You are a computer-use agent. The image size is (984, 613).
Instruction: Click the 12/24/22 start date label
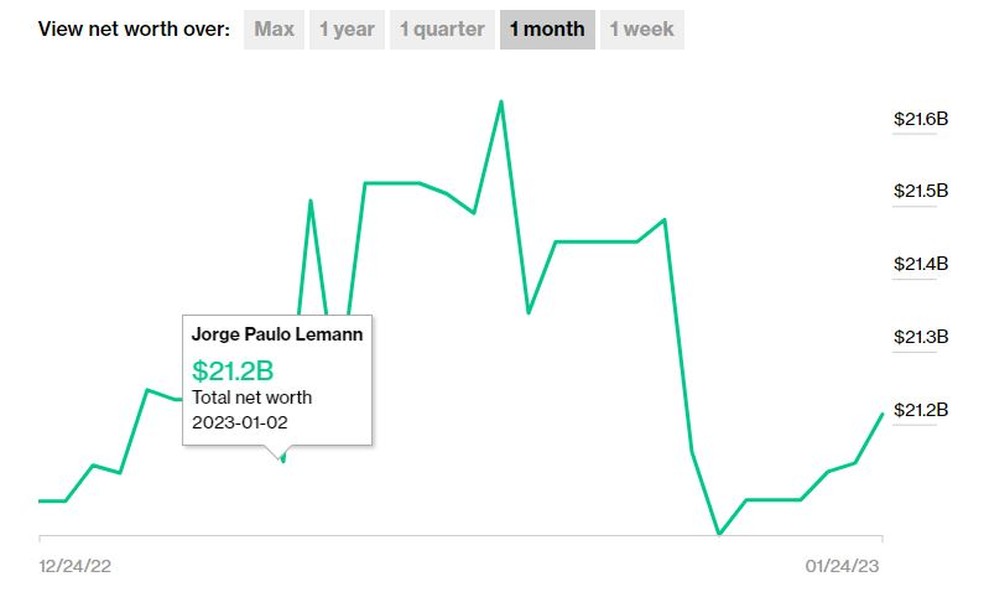75,566
